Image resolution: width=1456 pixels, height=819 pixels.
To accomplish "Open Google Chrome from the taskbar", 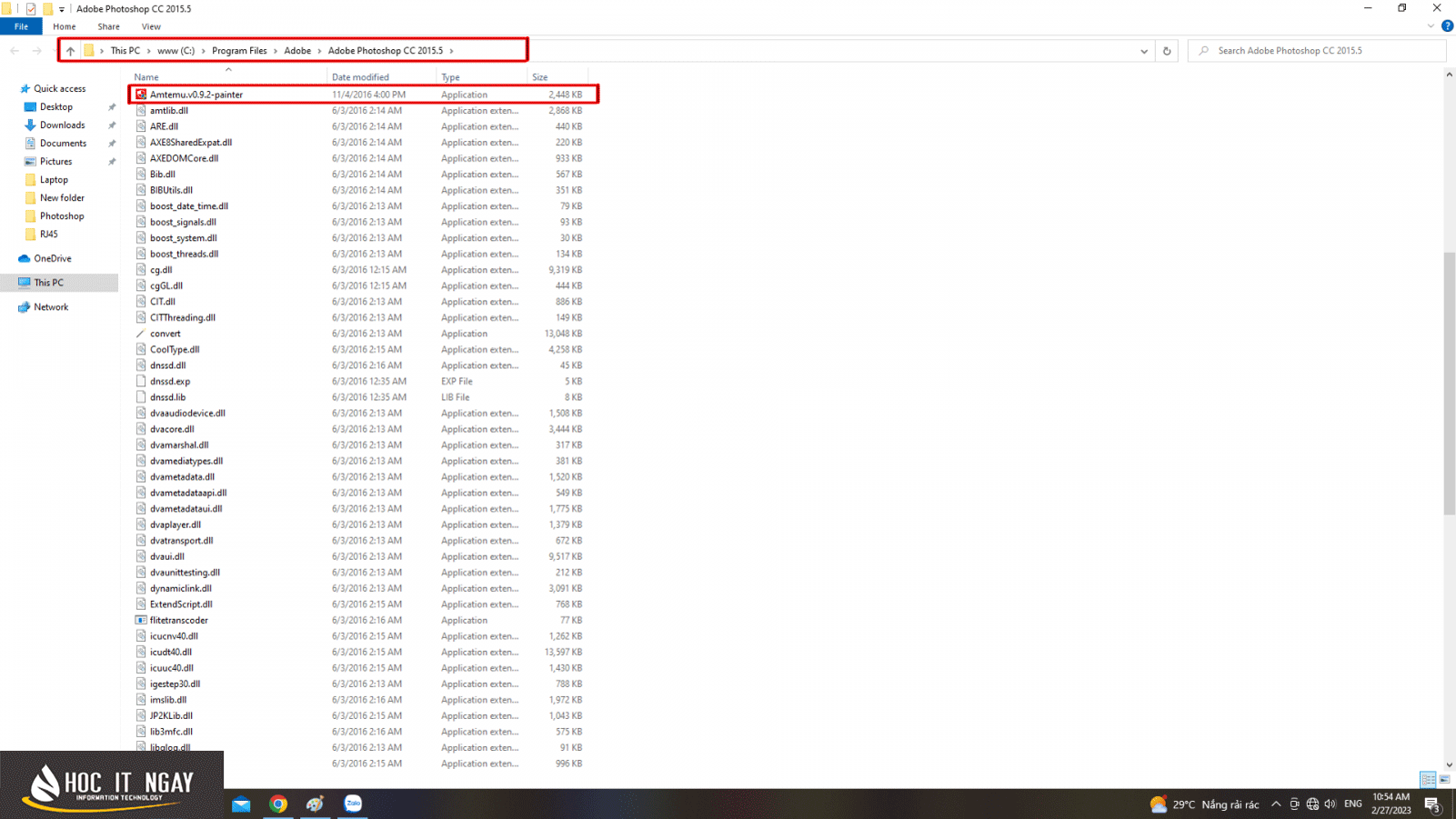I will [278, 804].
